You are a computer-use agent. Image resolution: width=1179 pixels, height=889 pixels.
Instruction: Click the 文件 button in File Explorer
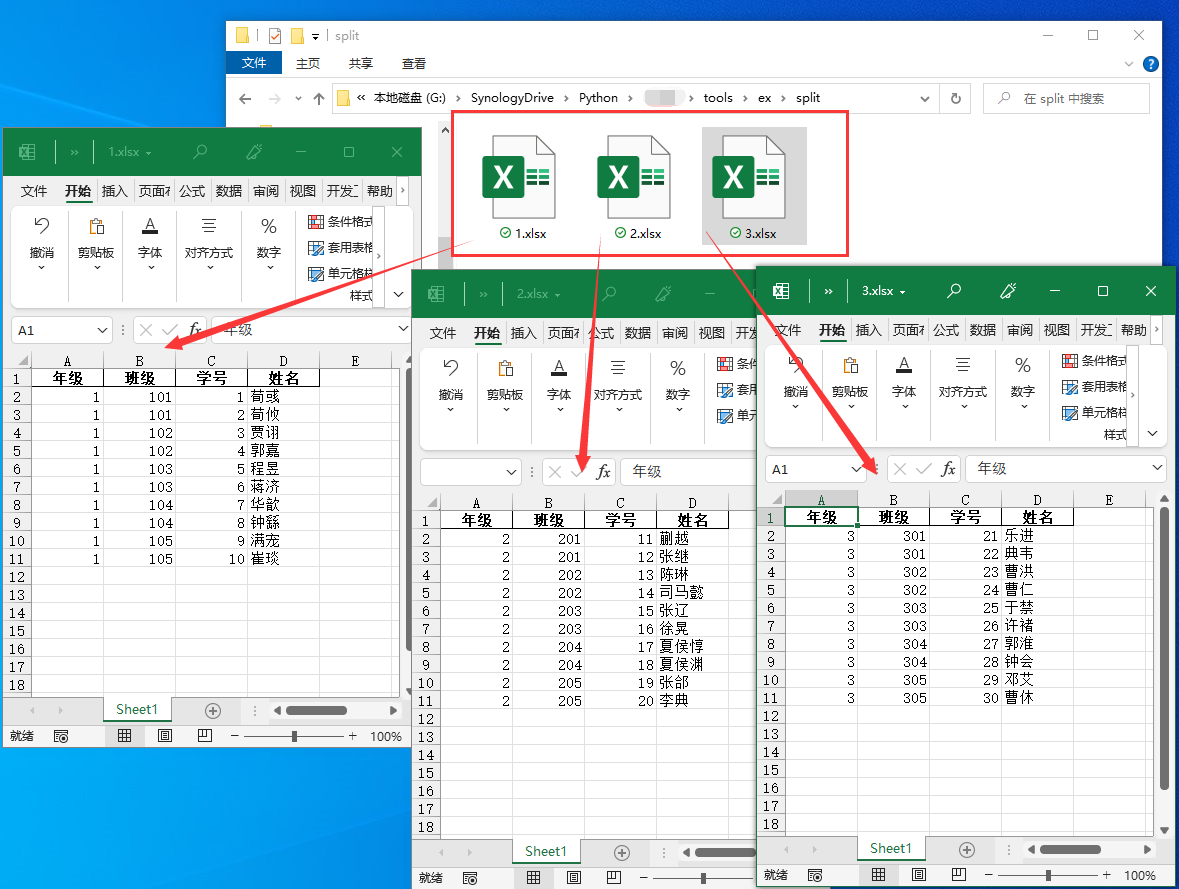tap(254, 63)
